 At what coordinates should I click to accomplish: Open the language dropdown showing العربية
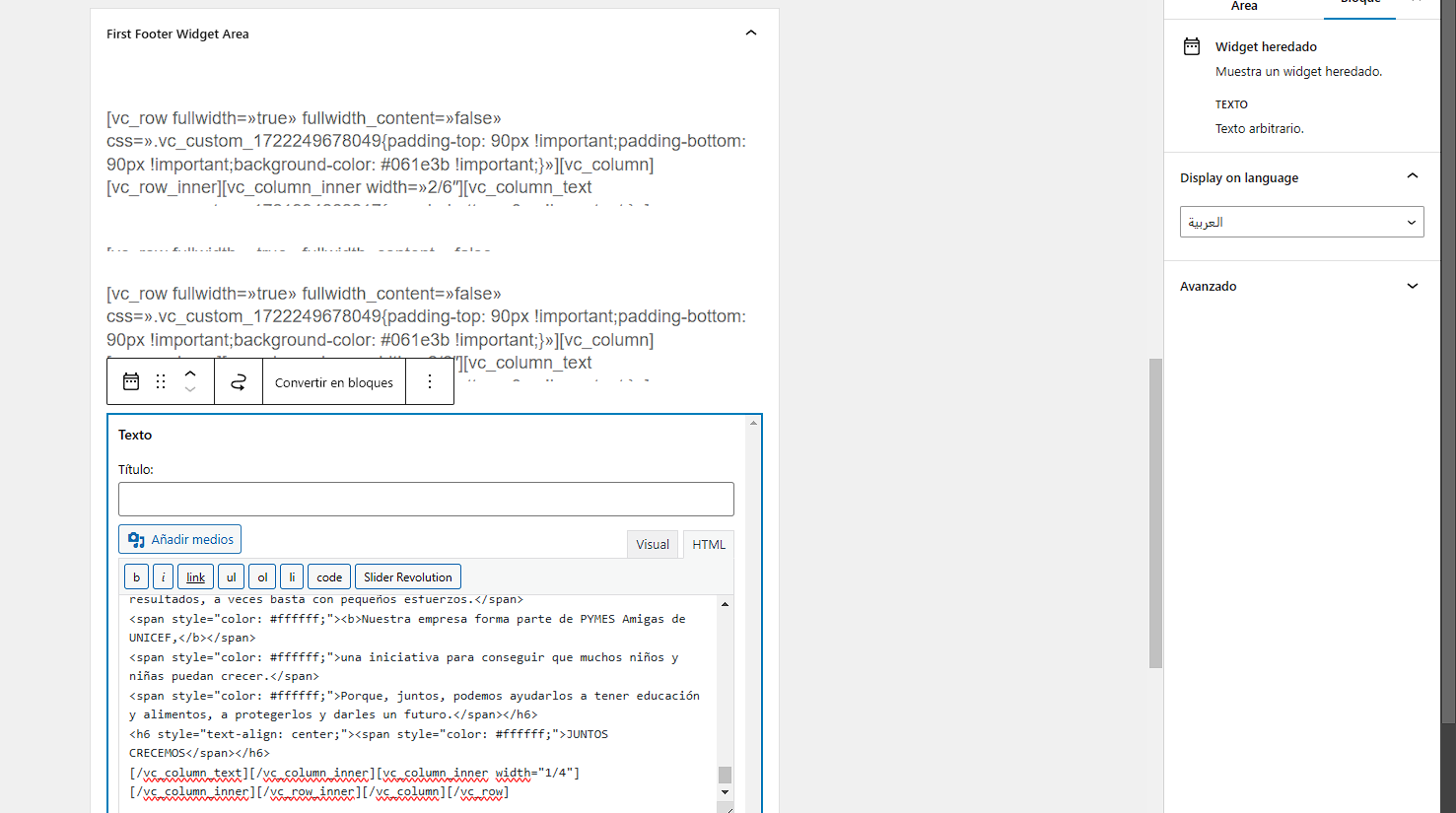[x=1301, y=222]
